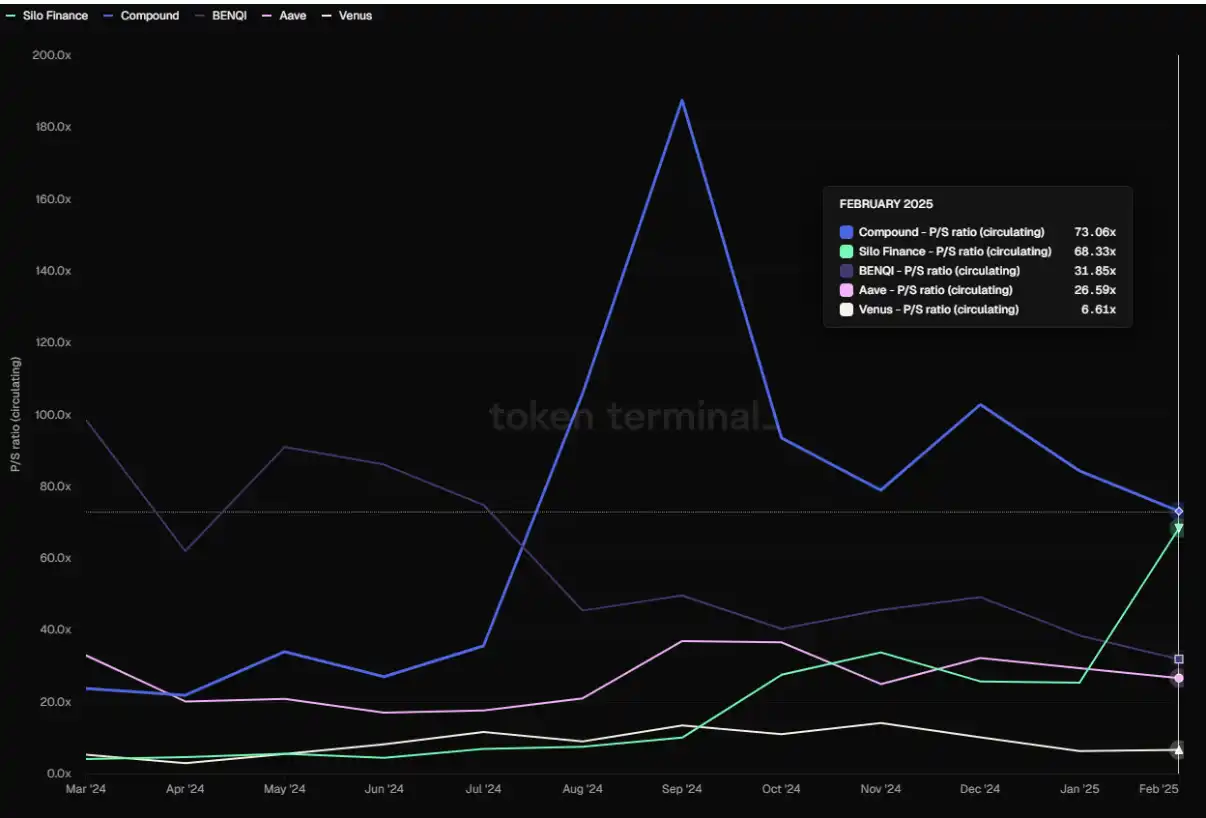Image resolution: width=1206 pixels, height=818 pixels.
Task: Click the Compound diamond marker at Feb '25
Action: (x=1178, y=511)
